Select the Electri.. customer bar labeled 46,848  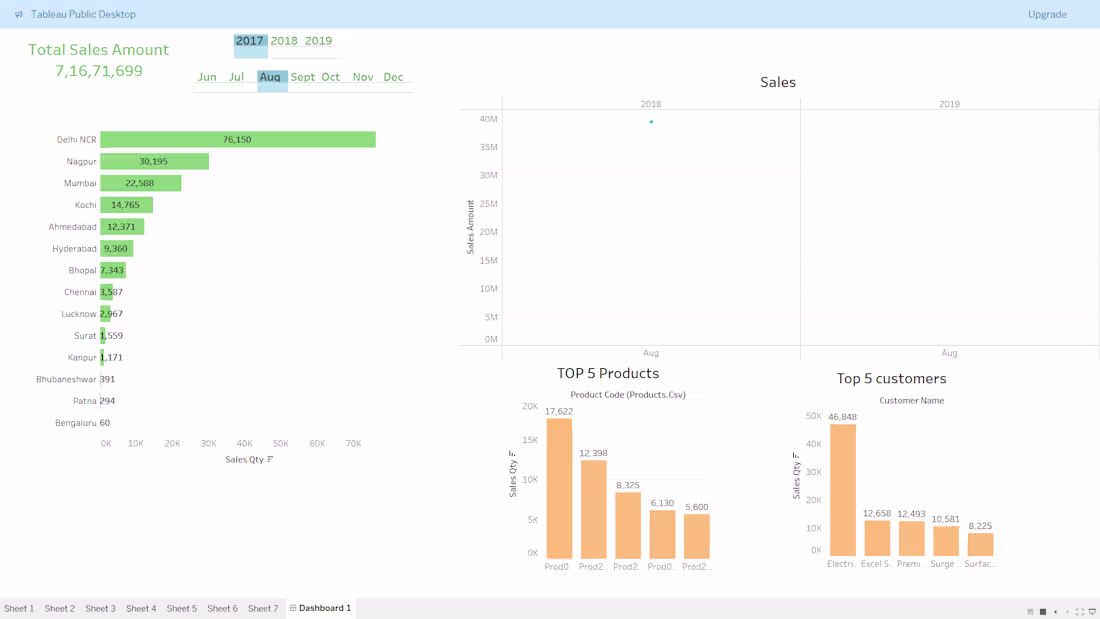pos(843,490)
